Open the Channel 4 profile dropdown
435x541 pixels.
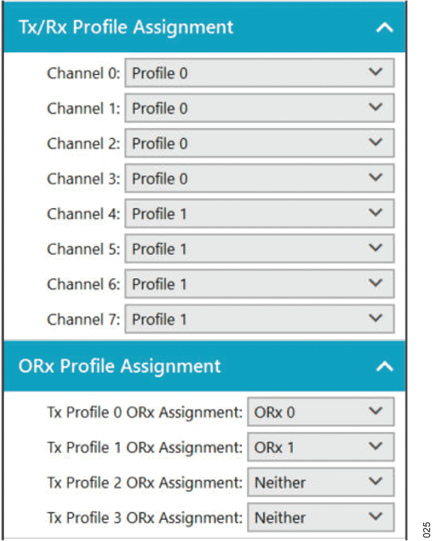tap(259, 214)
